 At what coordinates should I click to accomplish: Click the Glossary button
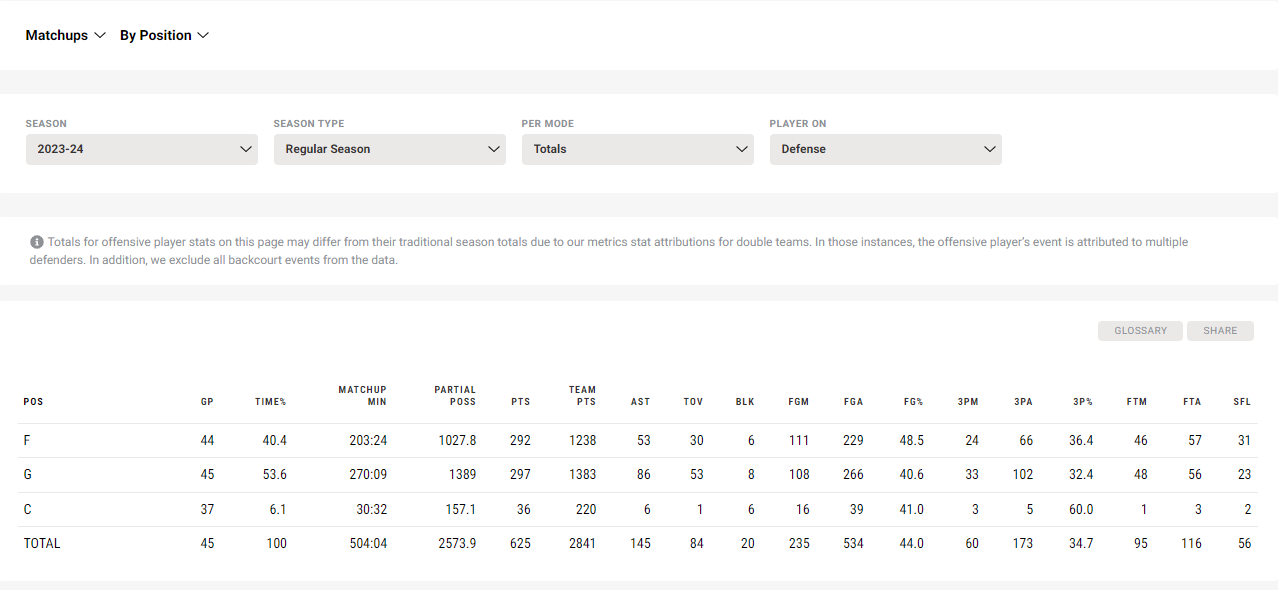point(1140,331)
